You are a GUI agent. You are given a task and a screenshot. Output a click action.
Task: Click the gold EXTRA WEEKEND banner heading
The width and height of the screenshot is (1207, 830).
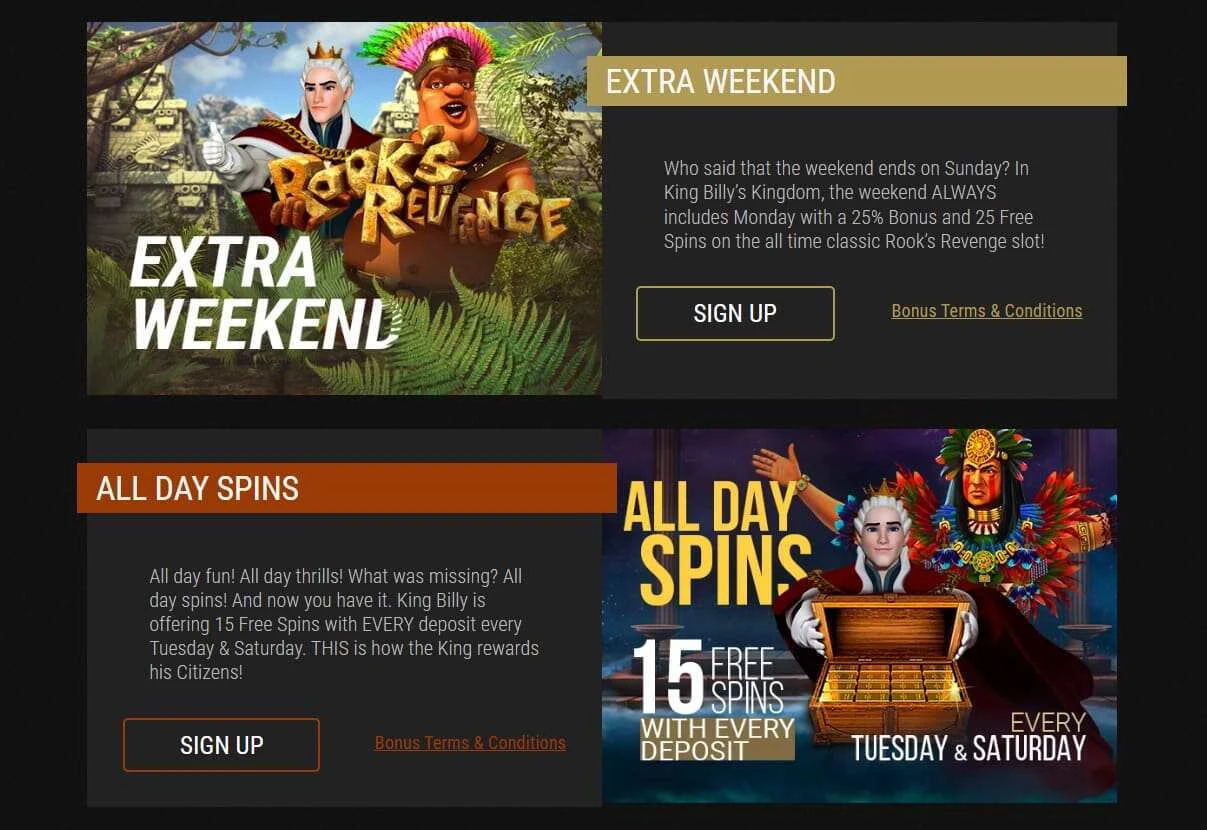856,81
